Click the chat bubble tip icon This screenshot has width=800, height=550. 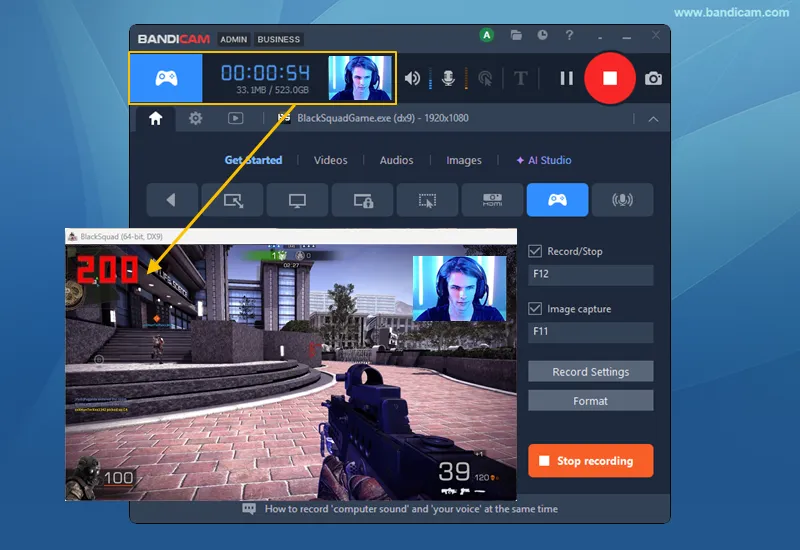pos(249,509)
